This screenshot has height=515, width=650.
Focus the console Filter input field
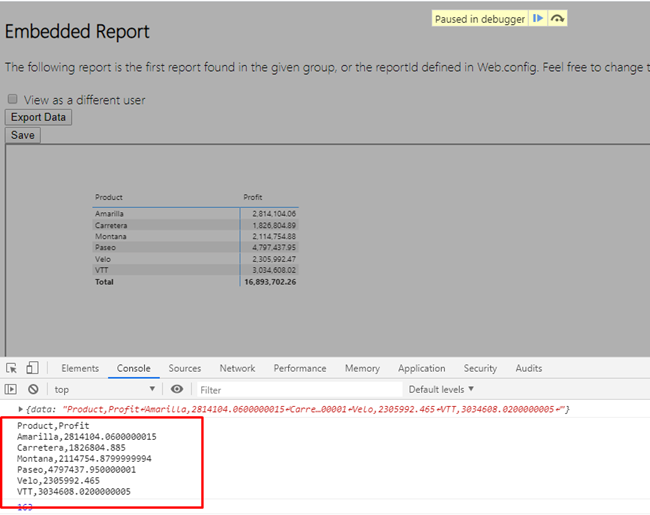(299, 390)
